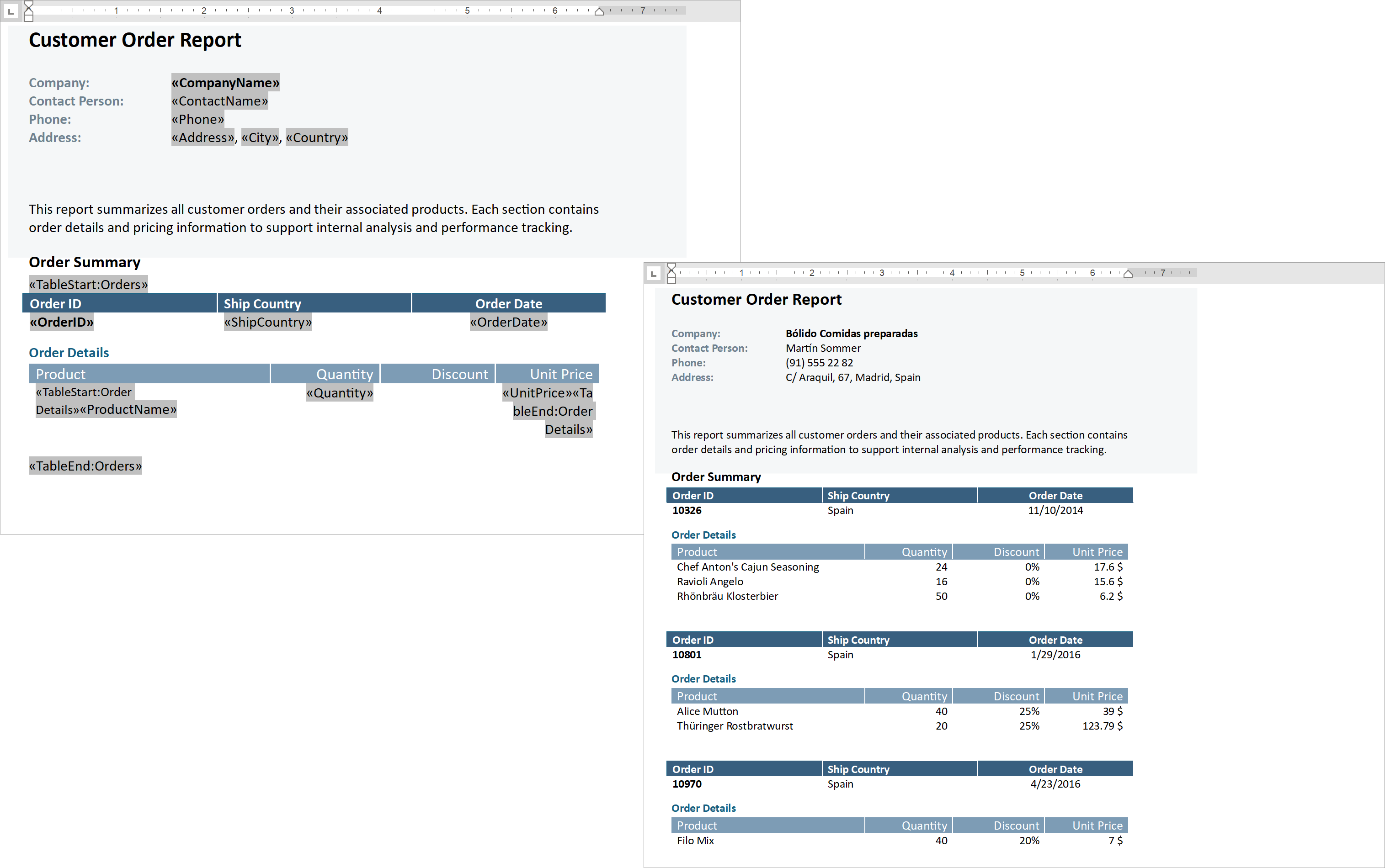Select the «TableEnd:Orders» field
The height and width of the screenshot is (868, 1385).
85,466
